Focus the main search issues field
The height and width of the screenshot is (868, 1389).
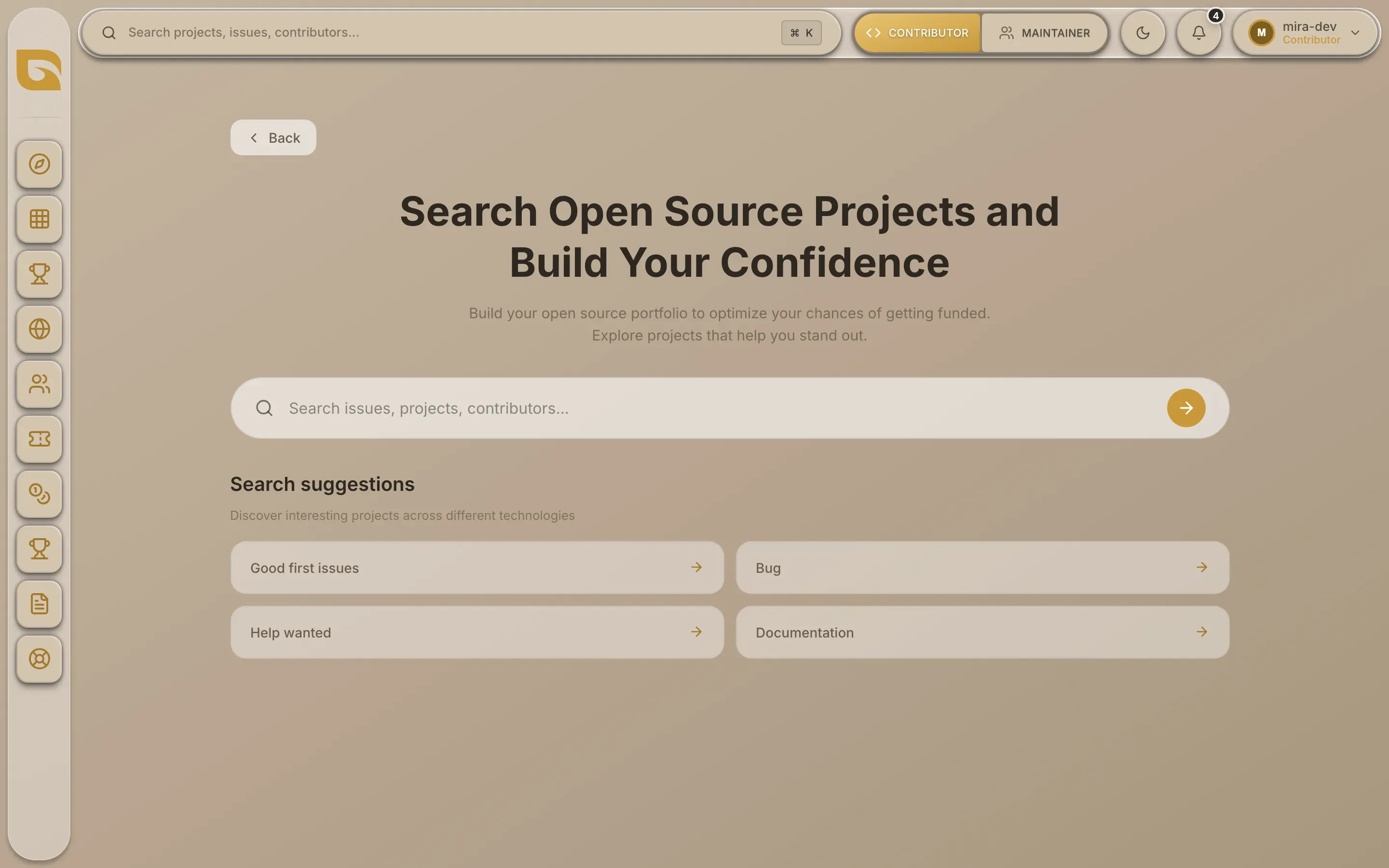[730, 408]
